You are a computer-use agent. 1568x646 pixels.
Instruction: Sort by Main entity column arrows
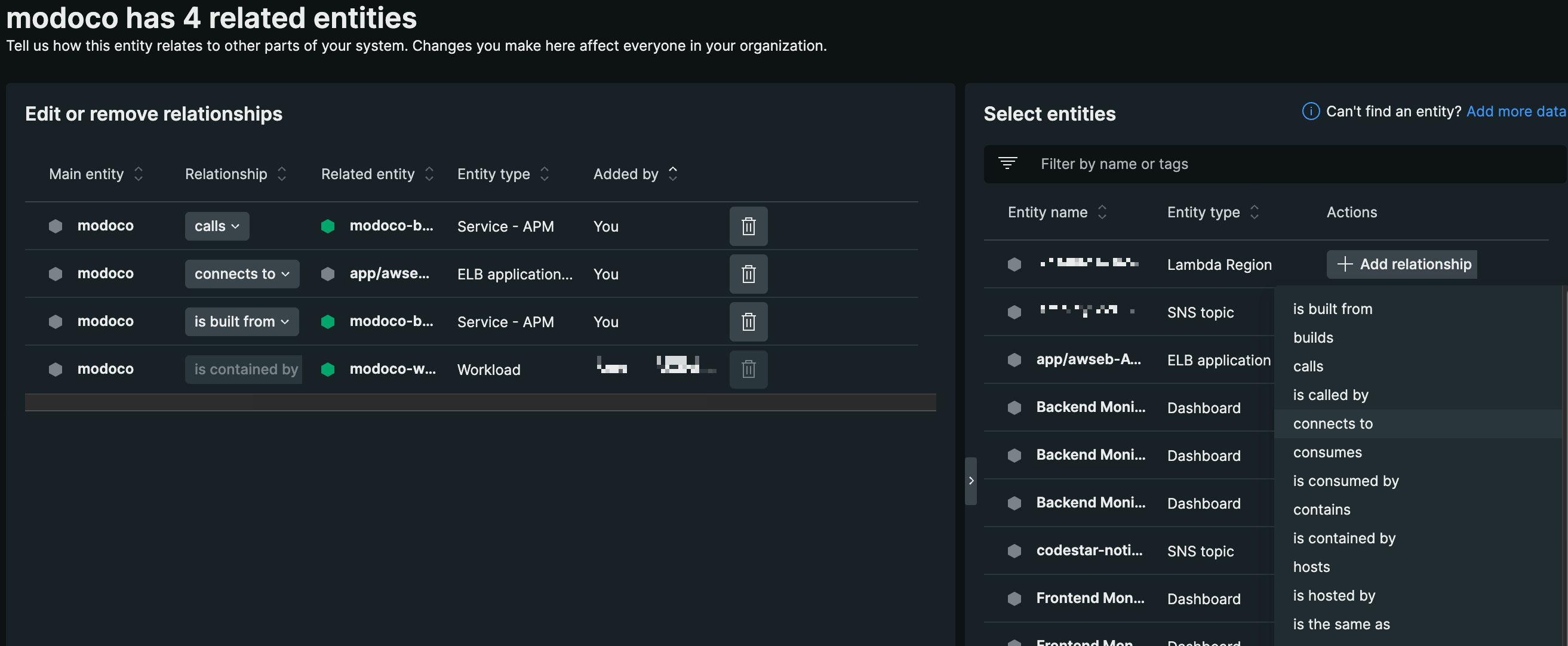tap(139, 174)
